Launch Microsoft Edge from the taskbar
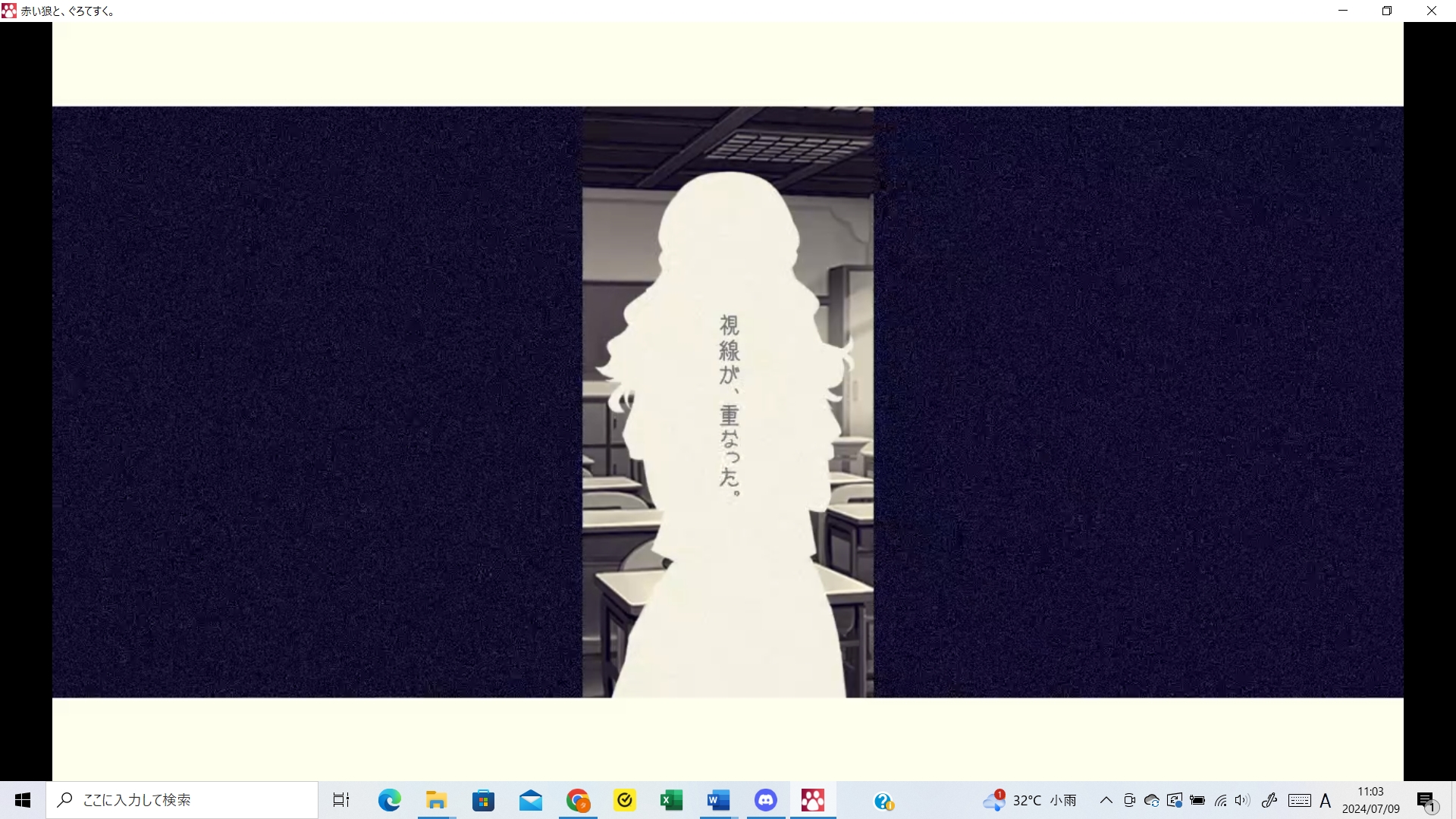This screenshot has height=819, width=1456. point(389,800)
